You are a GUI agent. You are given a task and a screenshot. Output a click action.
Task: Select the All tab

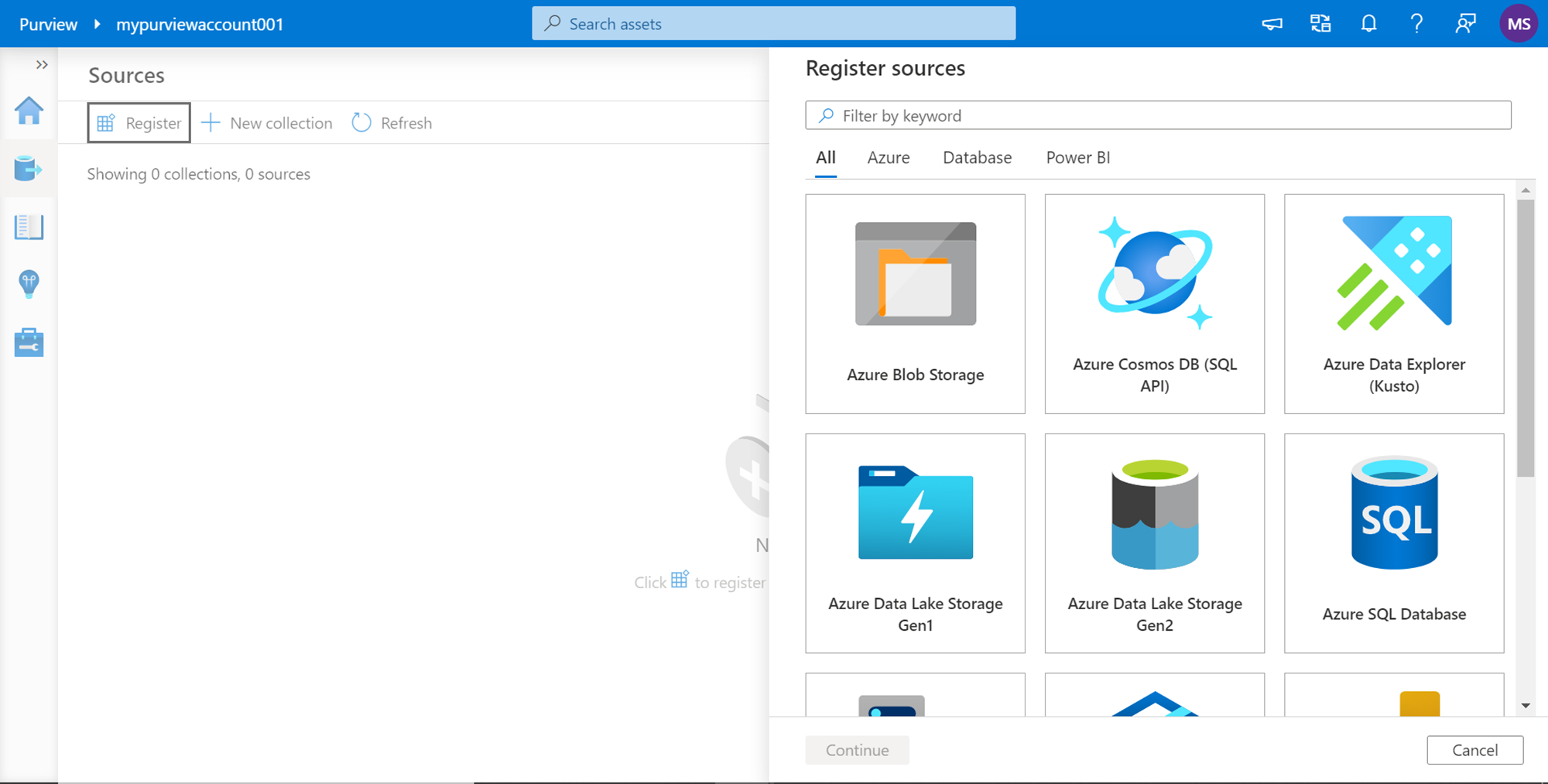coord(826,158)
